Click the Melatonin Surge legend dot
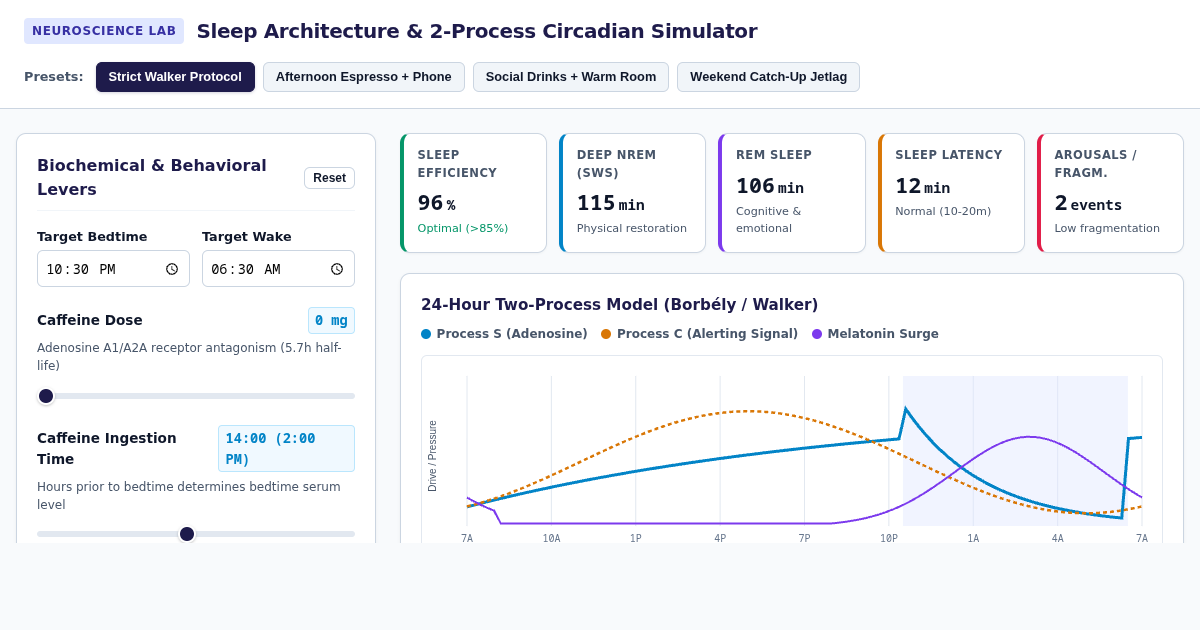 coord(817,334)
